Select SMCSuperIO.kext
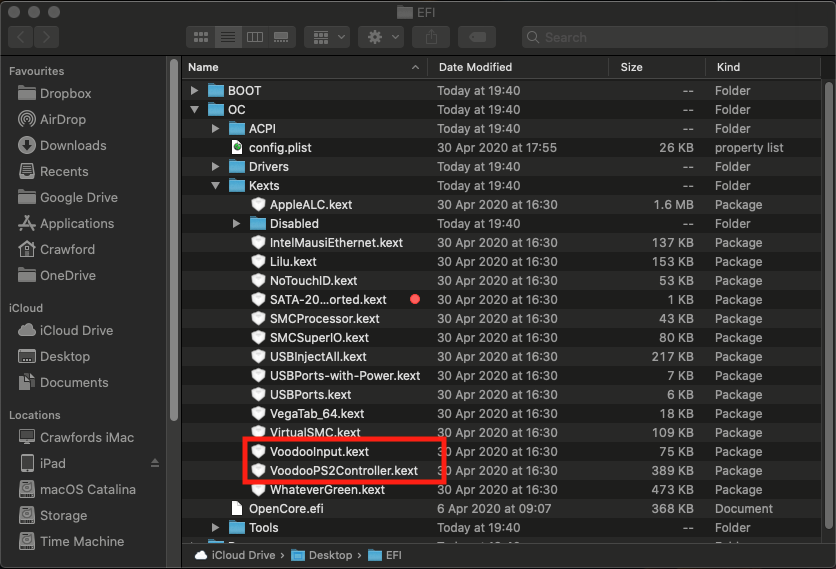Image resolution: width=836 pixels, height=569 pixels. click(x=501, y=338)
